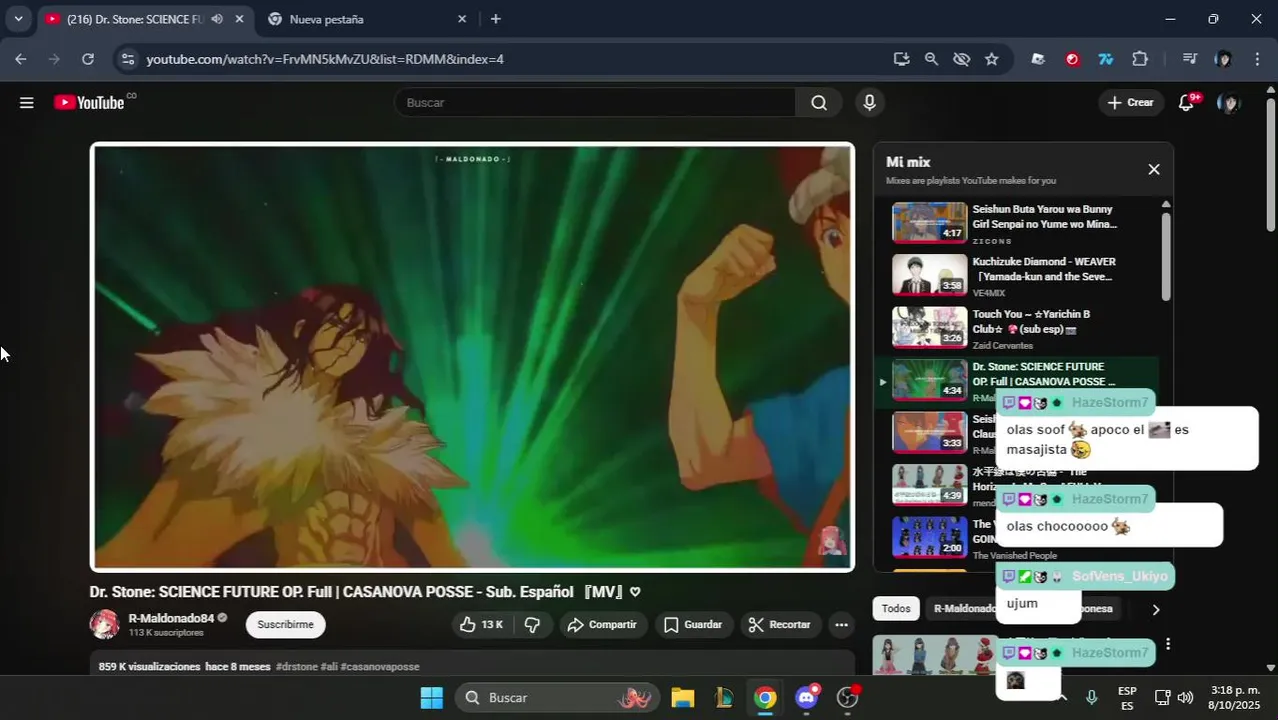The width and height of the screenshot is (1278, 720).
Task: Share video with Compartir button
Action: pos(603,625)
